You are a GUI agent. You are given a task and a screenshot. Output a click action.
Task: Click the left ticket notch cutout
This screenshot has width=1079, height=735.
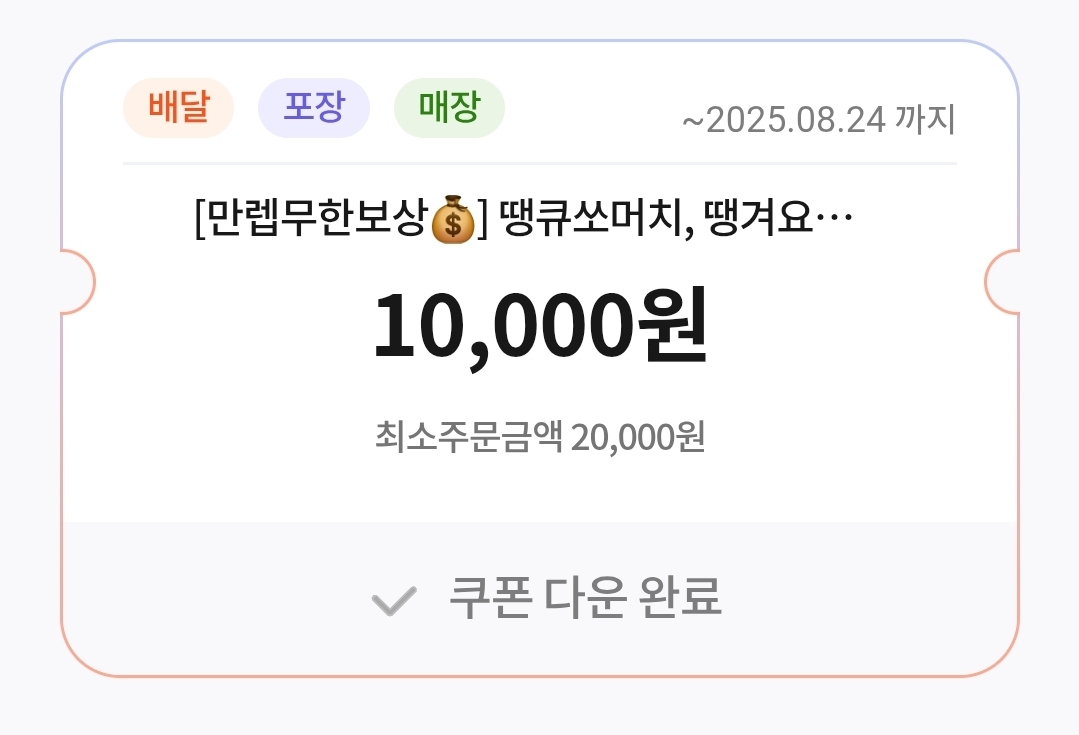(77, 282)
